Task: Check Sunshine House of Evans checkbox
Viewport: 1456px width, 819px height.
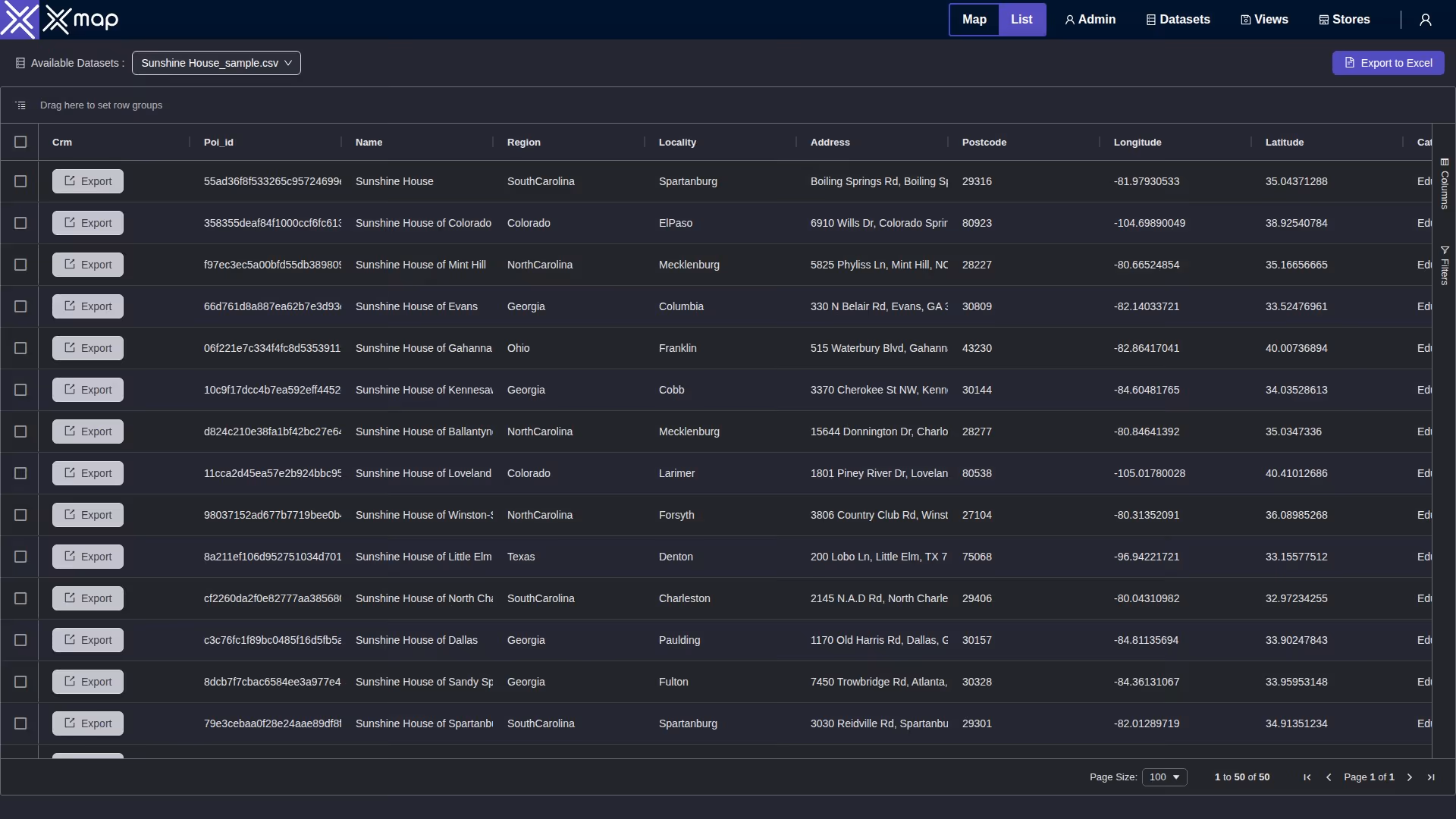Action: [20, 306]
